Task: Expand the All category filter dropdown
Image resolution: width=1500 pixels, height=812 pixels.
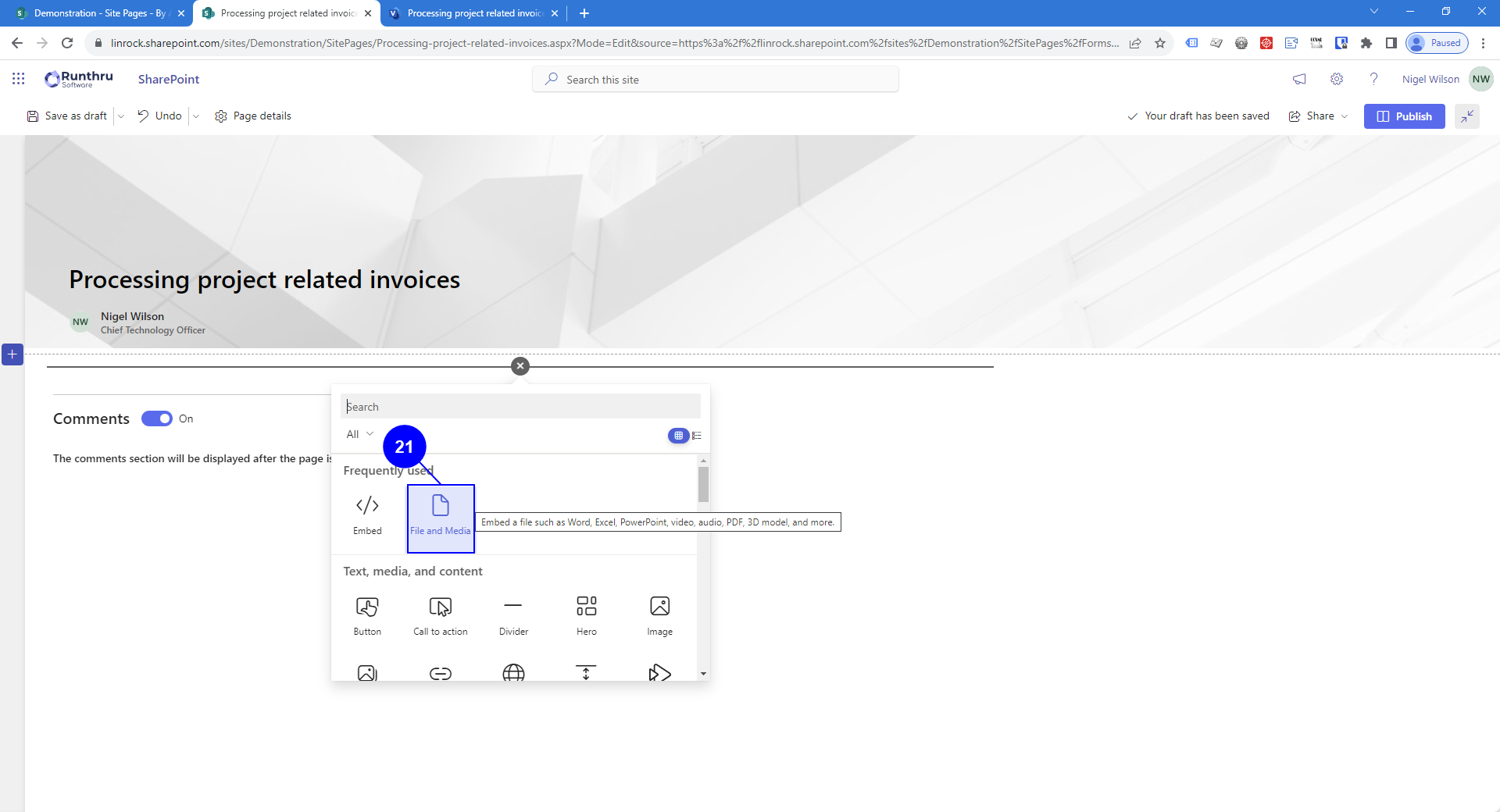Action: 359,434
